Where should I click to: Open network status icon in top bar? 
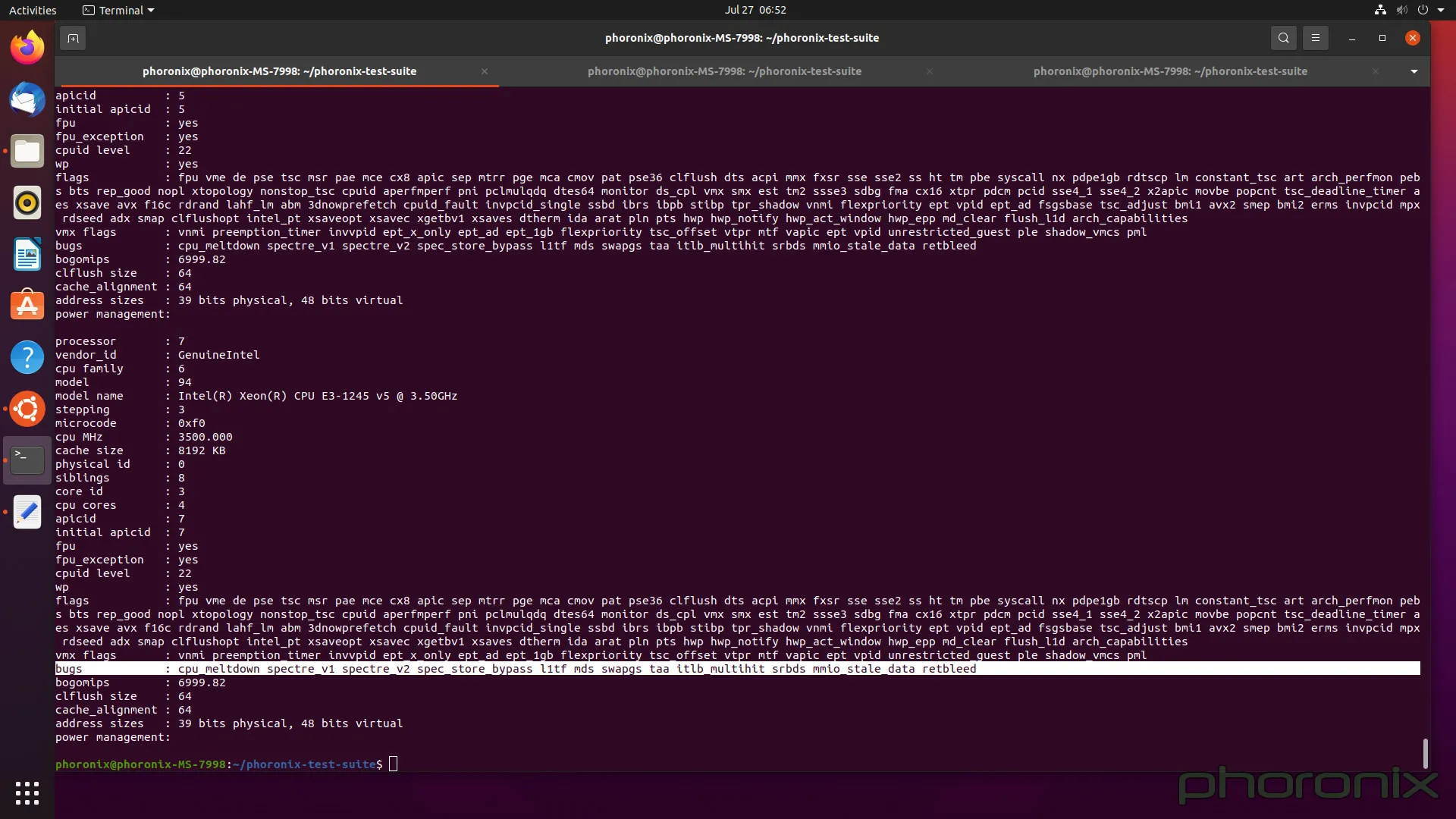pos(1380,10)
